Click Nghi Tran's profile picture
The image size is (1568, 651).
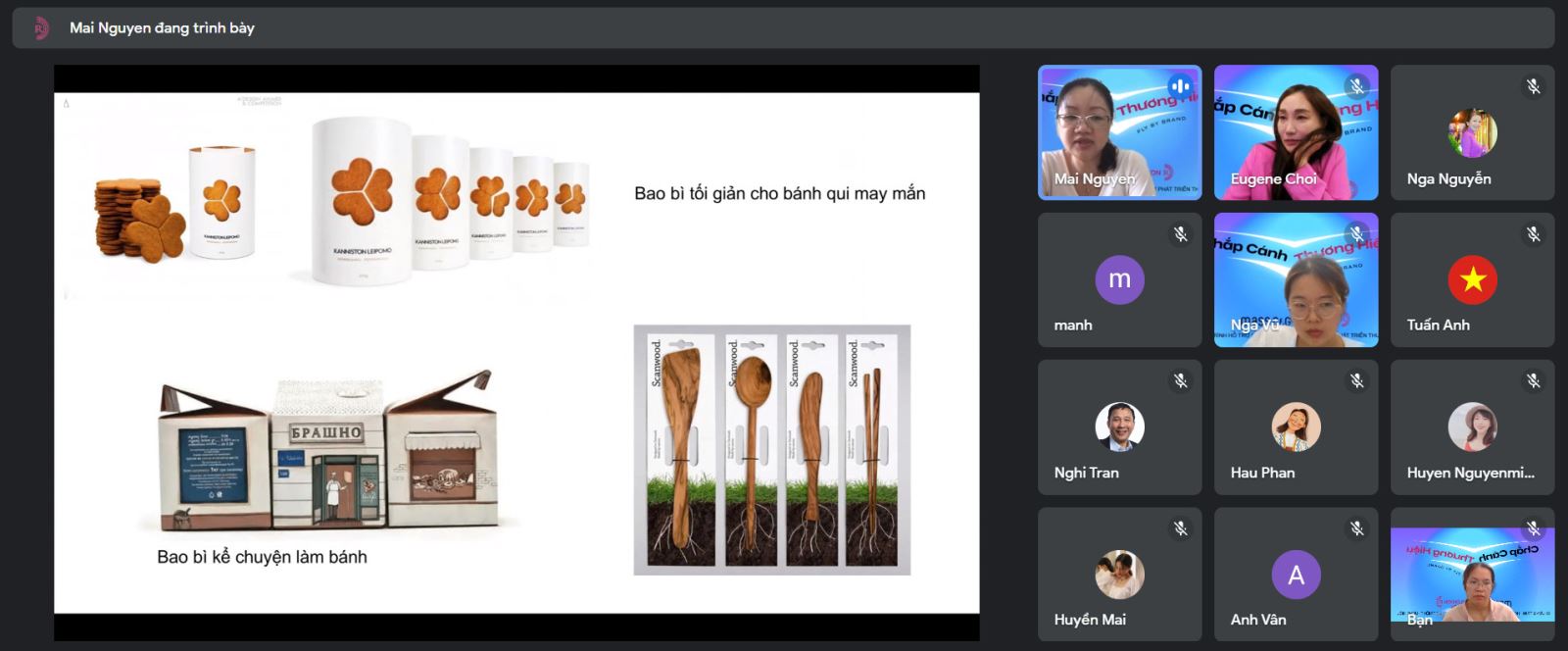click(1119, 426)
